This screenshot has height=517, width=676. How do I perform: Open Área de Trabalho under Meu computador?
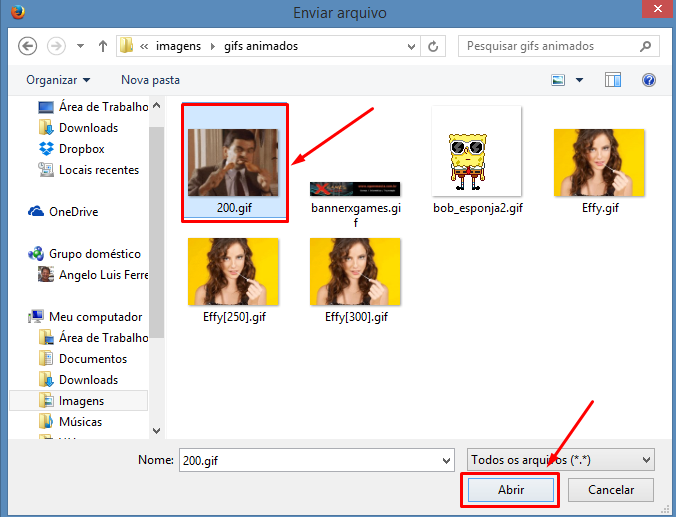point(93,338)
